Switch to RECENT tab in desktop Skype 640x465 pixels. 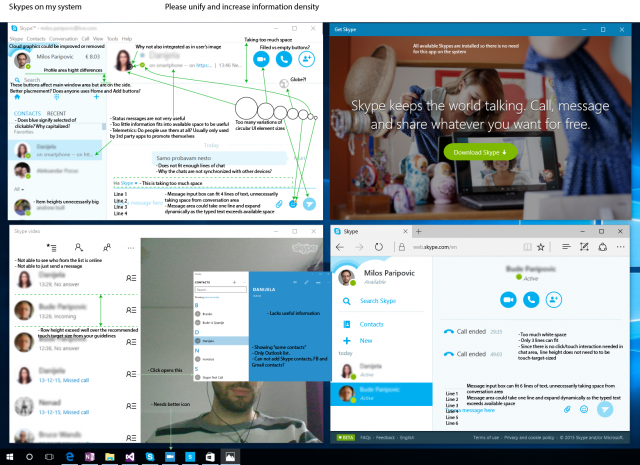coord(56,113)
